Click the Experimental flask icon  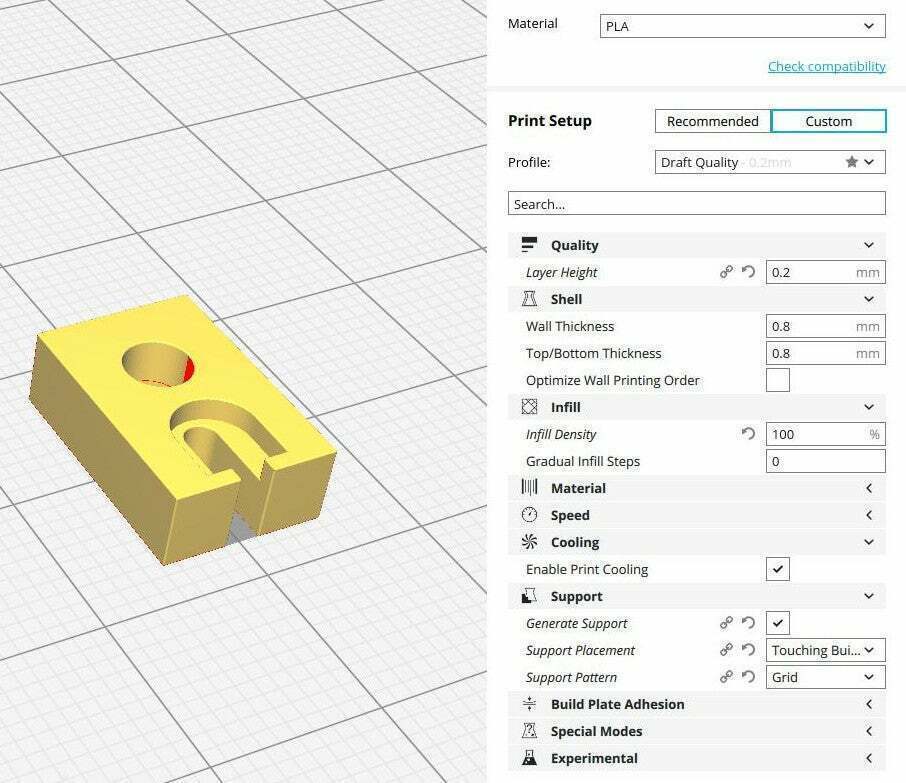point(529,758)
